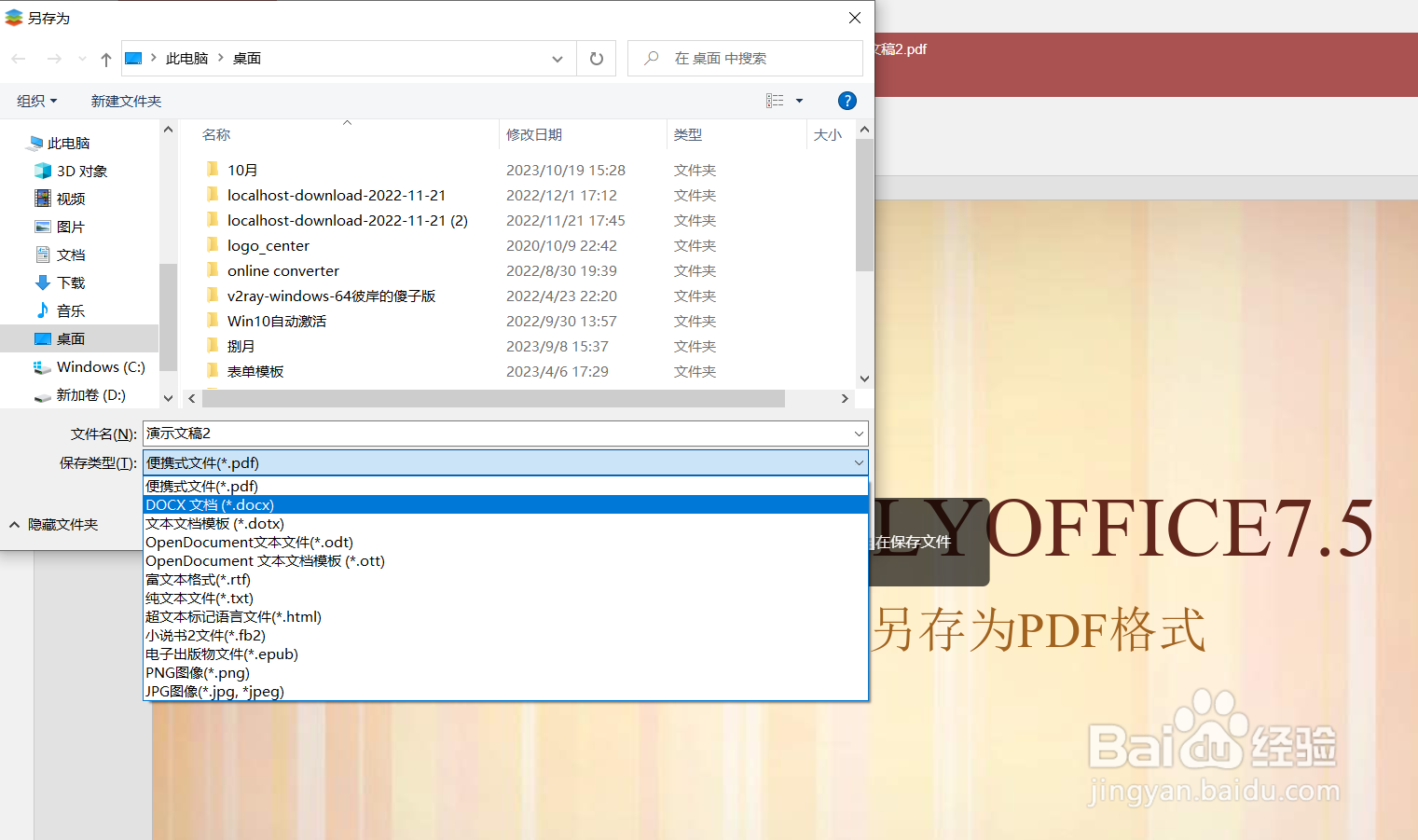Click 此电脑 in the address path
Screen dimensions: 1418x840
(x=186, y=58)
